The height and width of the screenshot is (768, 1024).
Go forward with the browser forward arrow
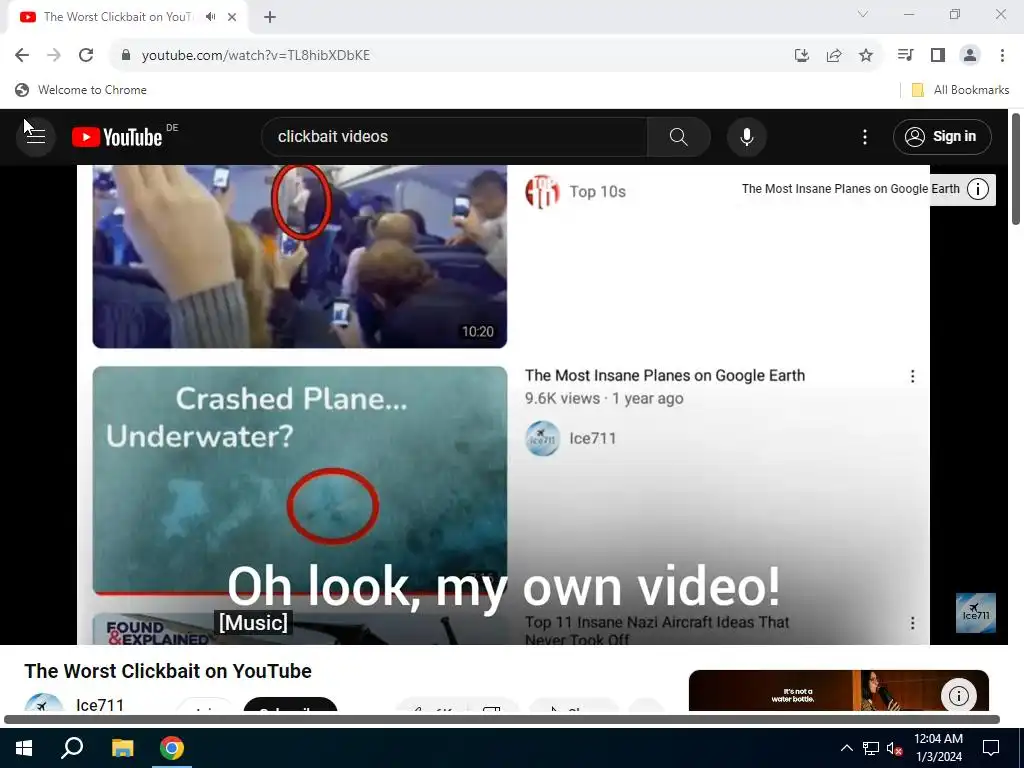[x=54, y=55]
